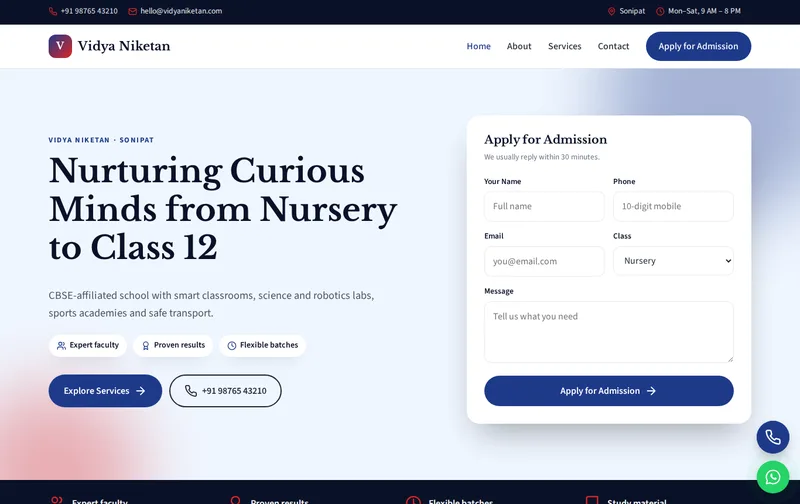Focus the Full name input field

(x=544, y=206)
